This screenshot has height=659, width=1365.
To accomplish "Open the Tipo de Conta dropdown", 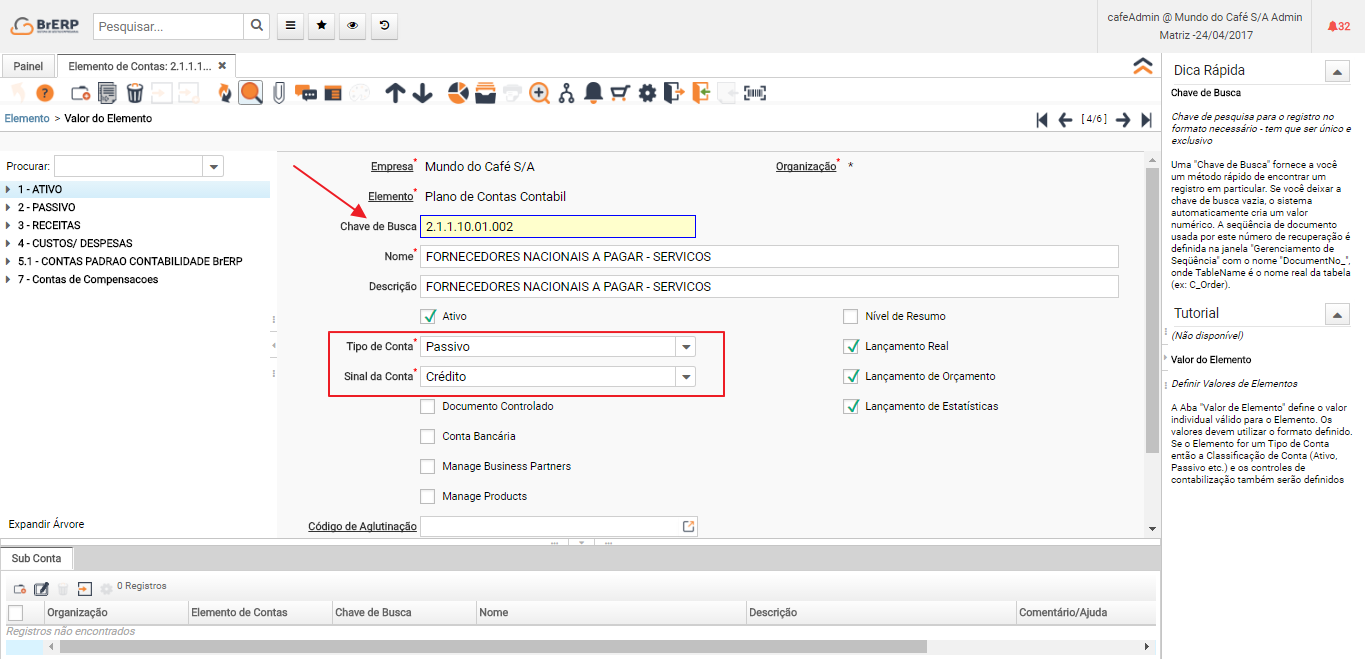I will (x=685, y=347).
